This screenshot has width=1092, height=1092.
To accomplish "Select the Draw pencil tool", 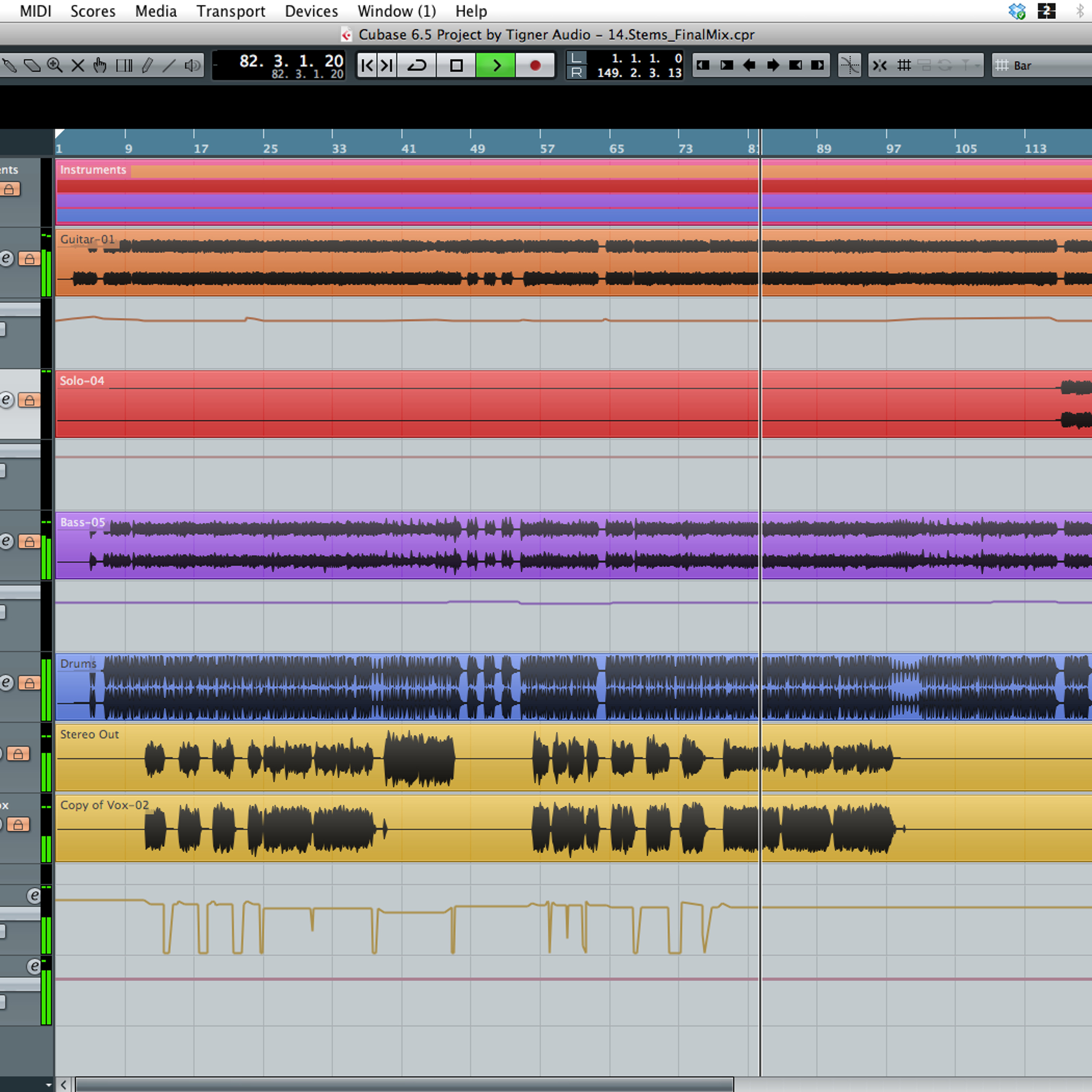I will [147, 66].
